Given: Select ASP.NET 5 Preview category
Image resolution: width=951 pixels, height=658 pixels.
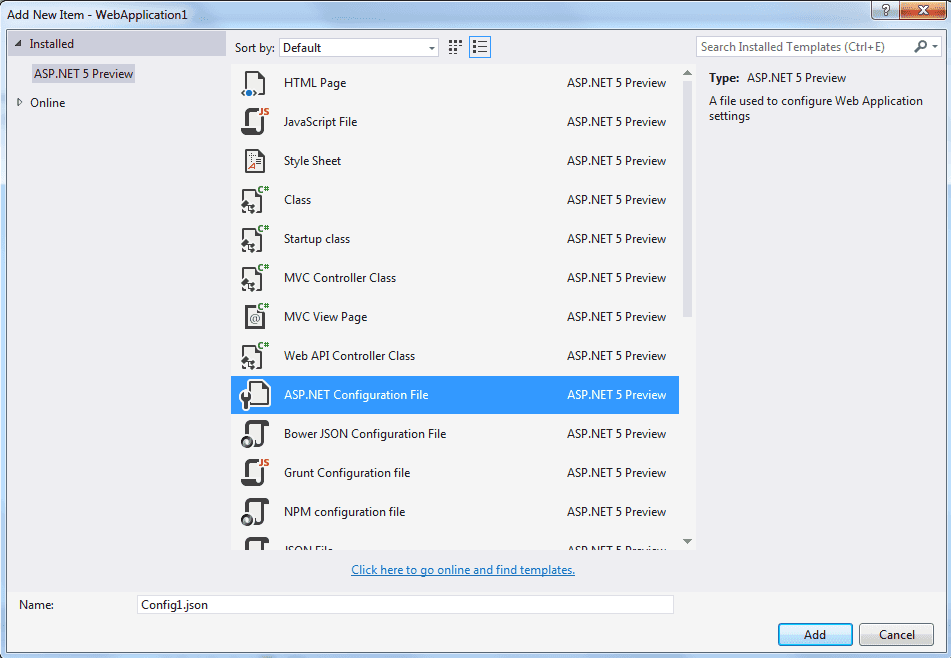Looking at the screenshot, I should (x=82, y=74).
